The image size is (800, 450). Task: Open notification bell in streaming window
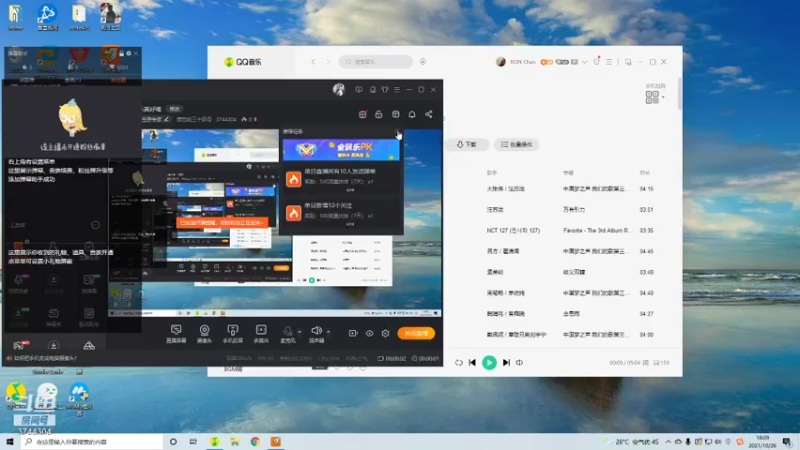(412, 114)
